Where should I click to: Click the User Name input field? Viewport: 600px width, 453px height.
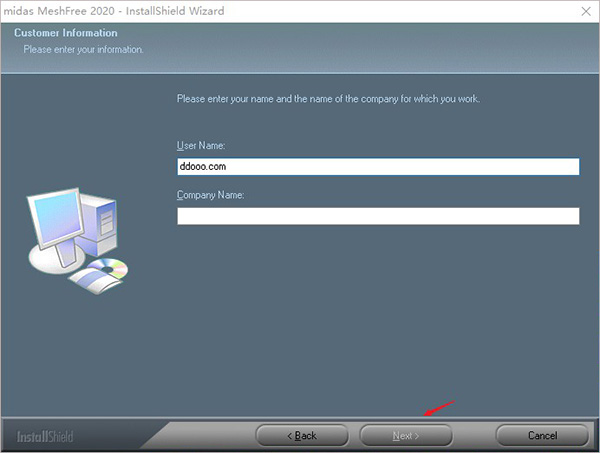tap(378, 167)
